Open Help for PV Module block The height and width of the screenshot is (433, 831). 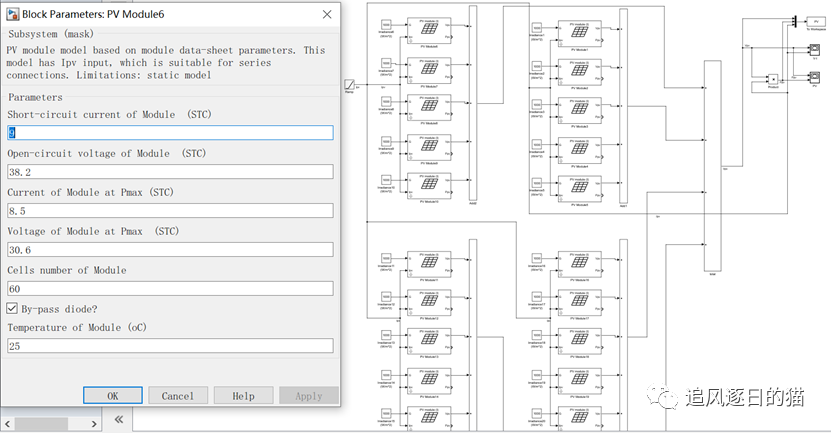pyautogui.click(x=243, y=396)
